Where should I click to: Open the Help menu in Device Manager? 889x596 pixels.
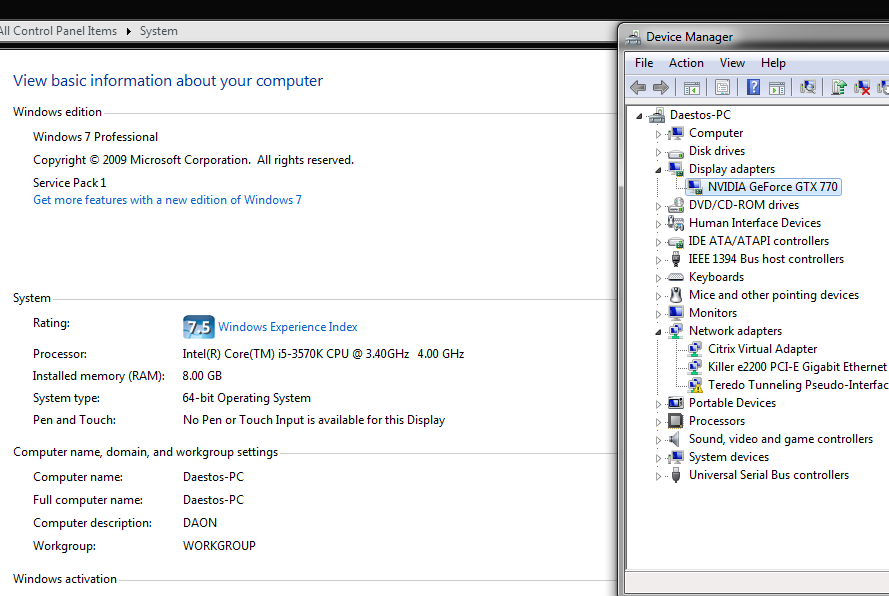point(773,63)
